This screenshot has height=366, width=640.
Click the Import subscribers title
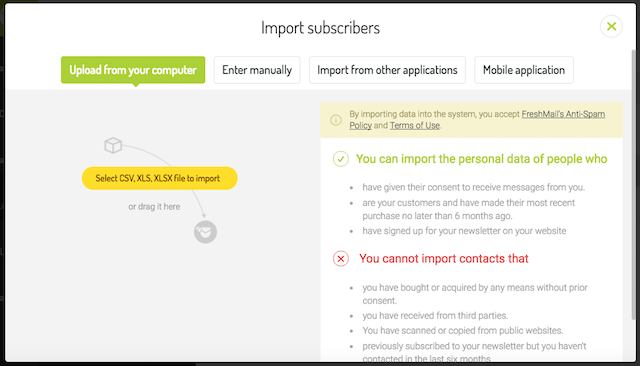tap(320, 28)
